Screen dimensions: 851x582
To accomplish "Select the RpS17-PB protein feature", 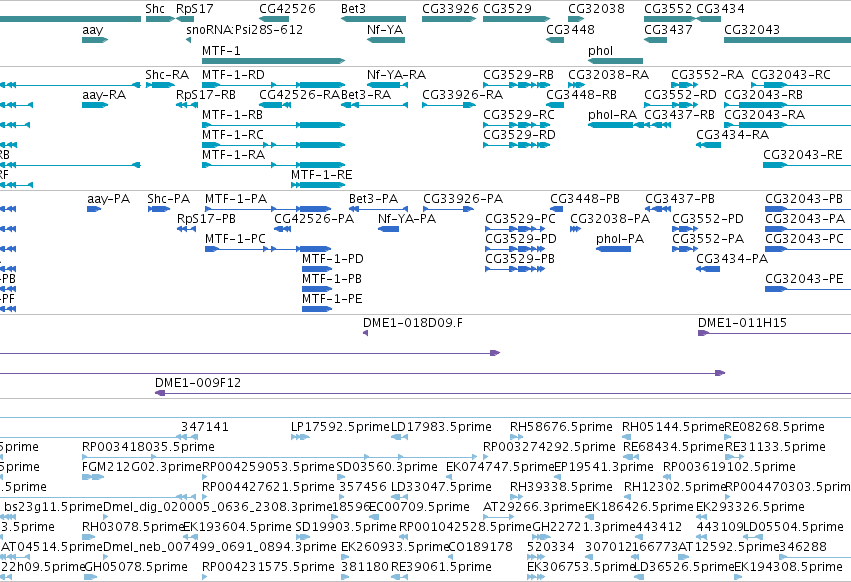I will 186,229.
